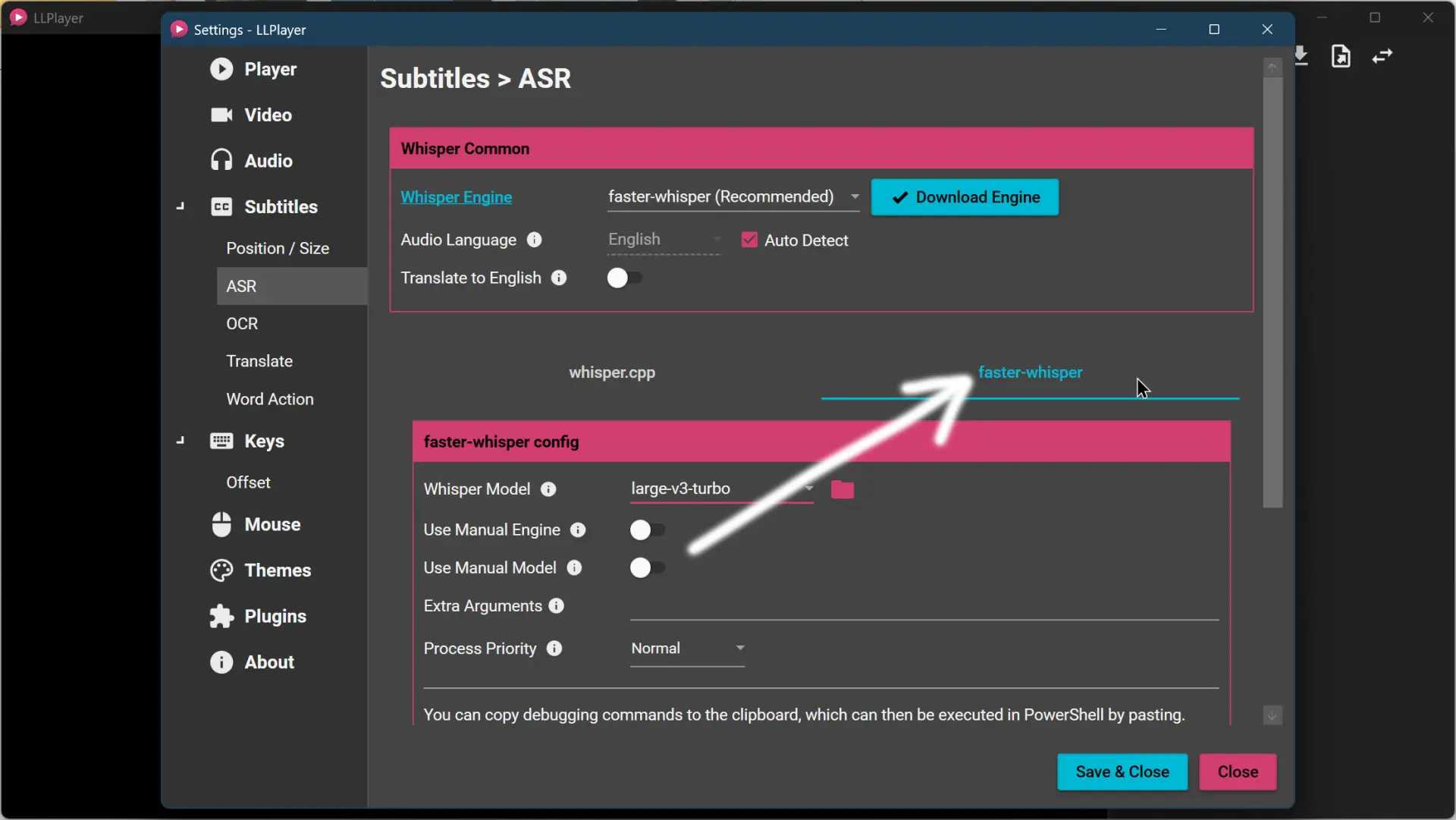Open the About info icon
Image resolution: width=1456 pixels, height=820 pixels.
pos(221,662)
